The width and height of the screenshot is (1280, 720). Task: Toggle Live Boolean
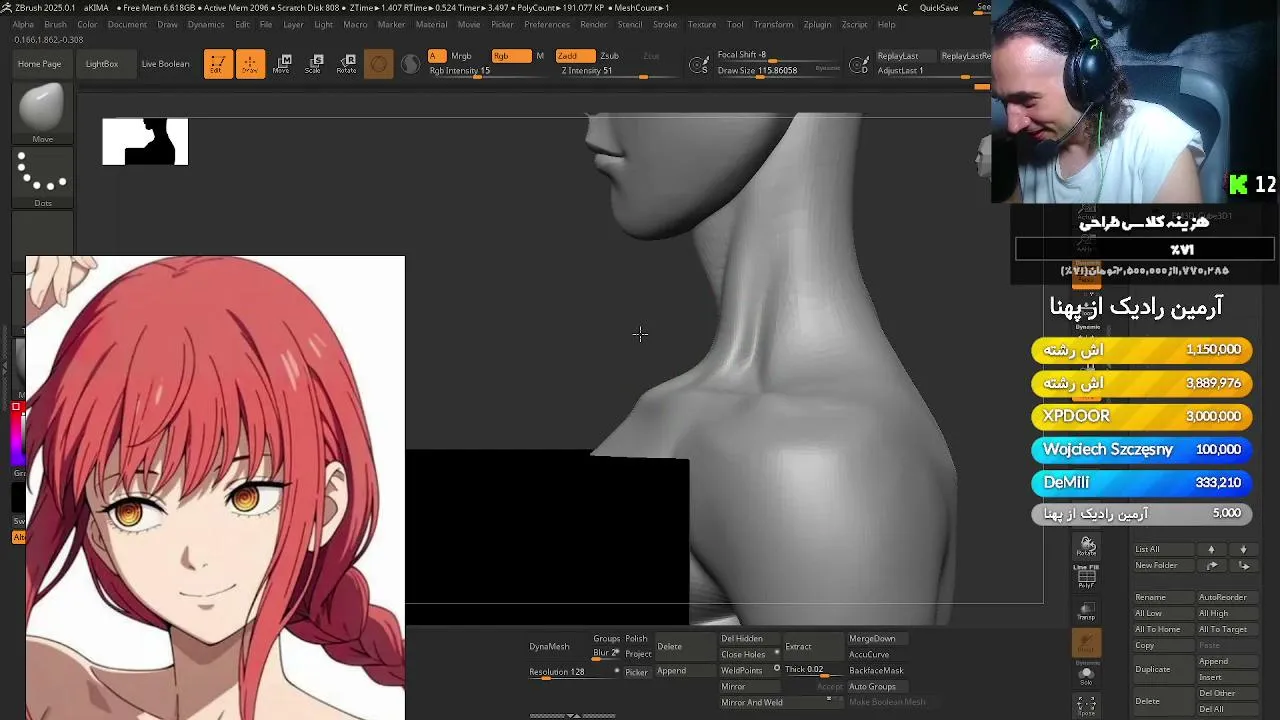(165, 64)
